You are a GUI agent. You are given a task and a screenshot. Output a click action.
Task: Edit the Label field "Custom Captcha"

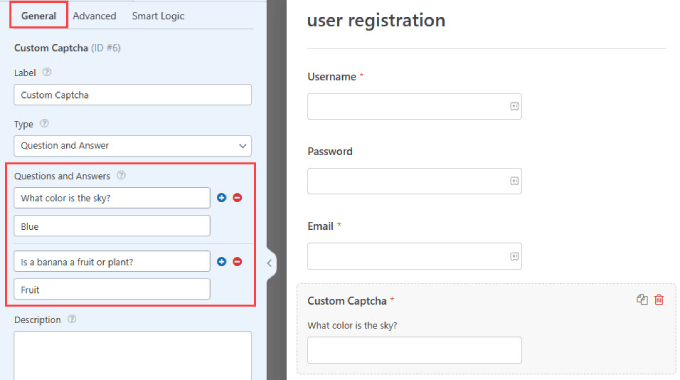tap(133, 95)
